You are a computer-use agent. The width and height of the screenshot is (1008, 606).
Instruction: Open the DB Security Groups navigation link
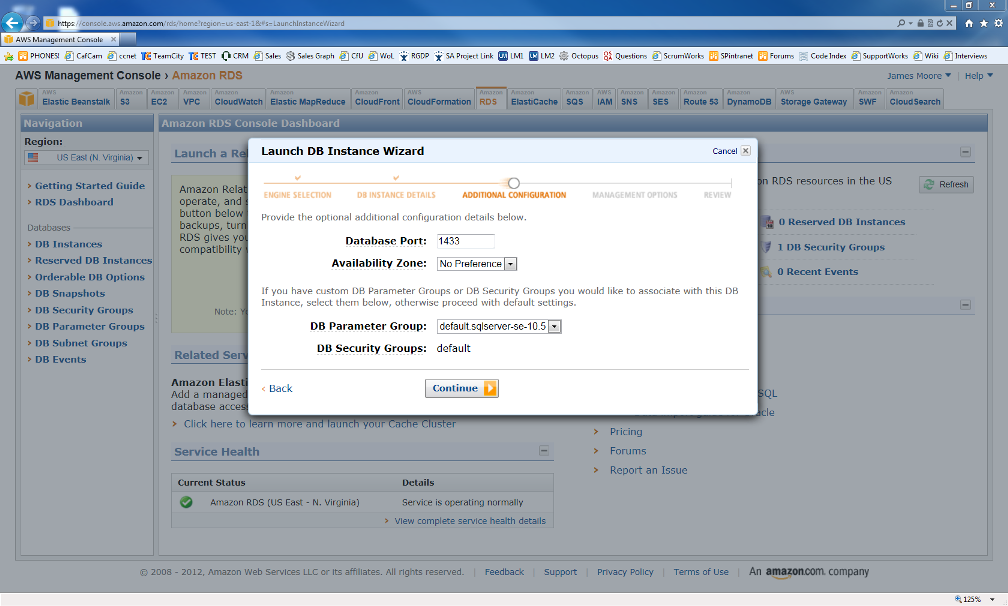click(84, 310)
